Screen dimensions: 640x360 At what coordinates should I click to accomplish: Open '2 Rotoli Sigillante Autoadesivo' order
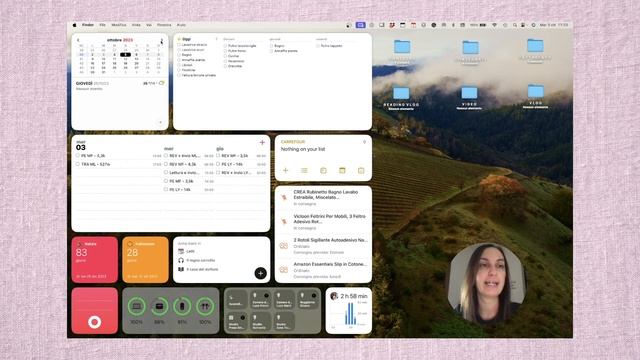[x=323, y=246]
